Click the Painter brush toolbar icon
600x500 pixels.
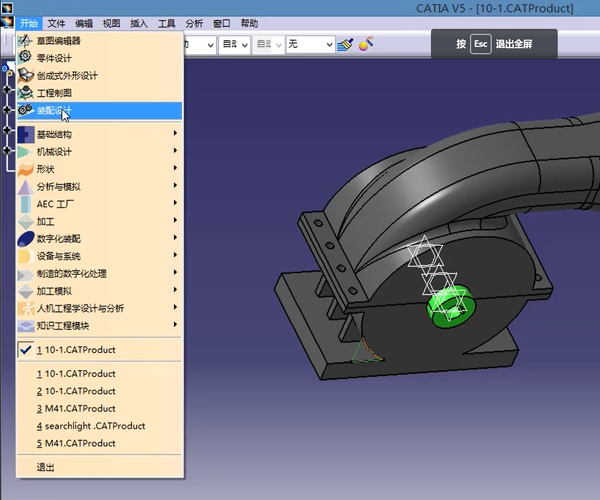pos(345,44)
